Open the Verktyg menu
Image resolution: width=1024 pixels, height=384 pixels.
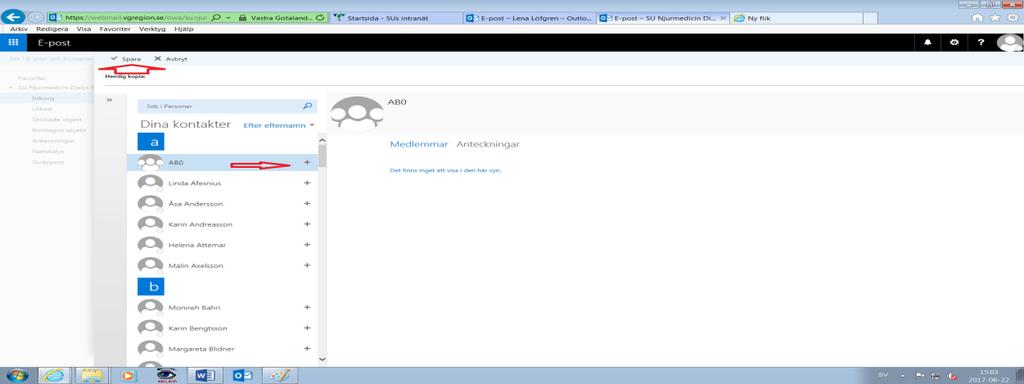pos(152,29)
